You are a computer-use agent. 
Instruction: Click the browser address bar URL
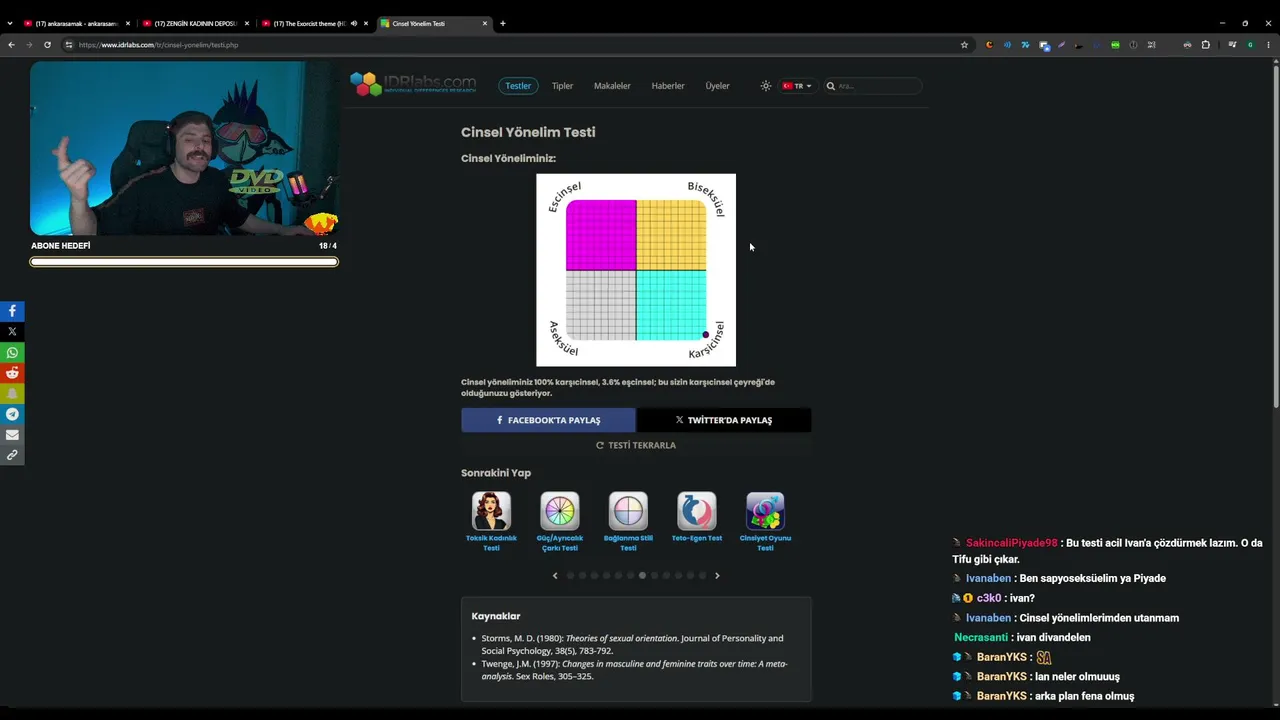click(158, 45)
